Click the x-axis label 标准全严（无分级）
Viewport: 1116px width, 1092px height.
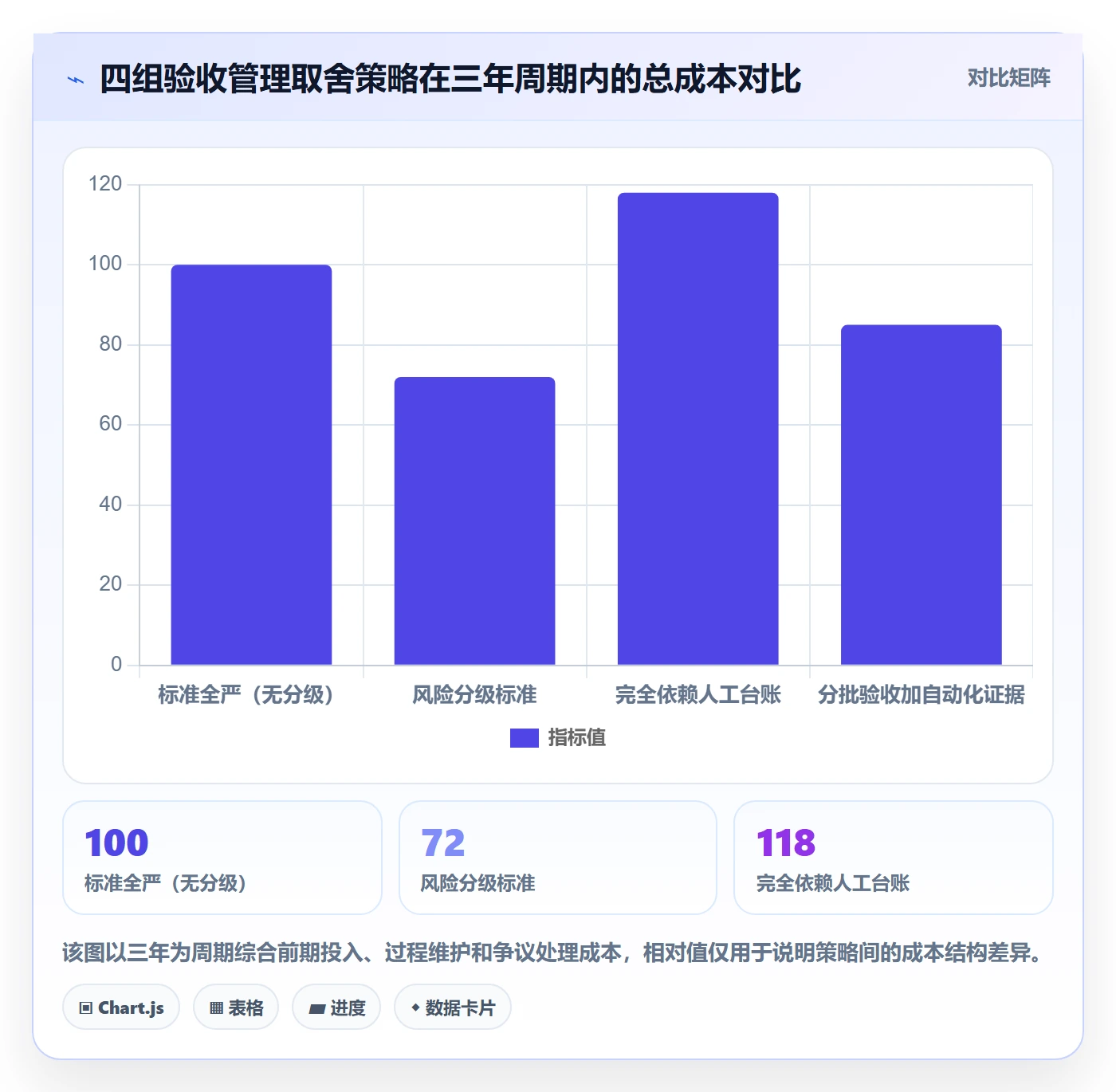tap(246, 695)
